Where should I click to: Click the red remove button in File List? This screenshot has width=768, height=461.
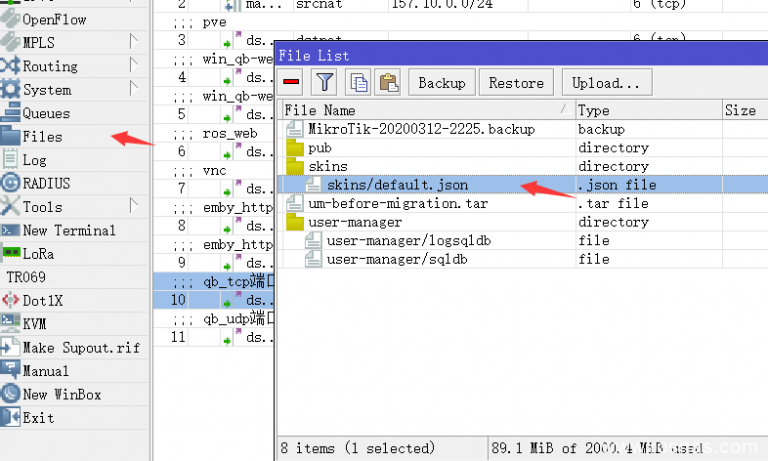[292, 82]
